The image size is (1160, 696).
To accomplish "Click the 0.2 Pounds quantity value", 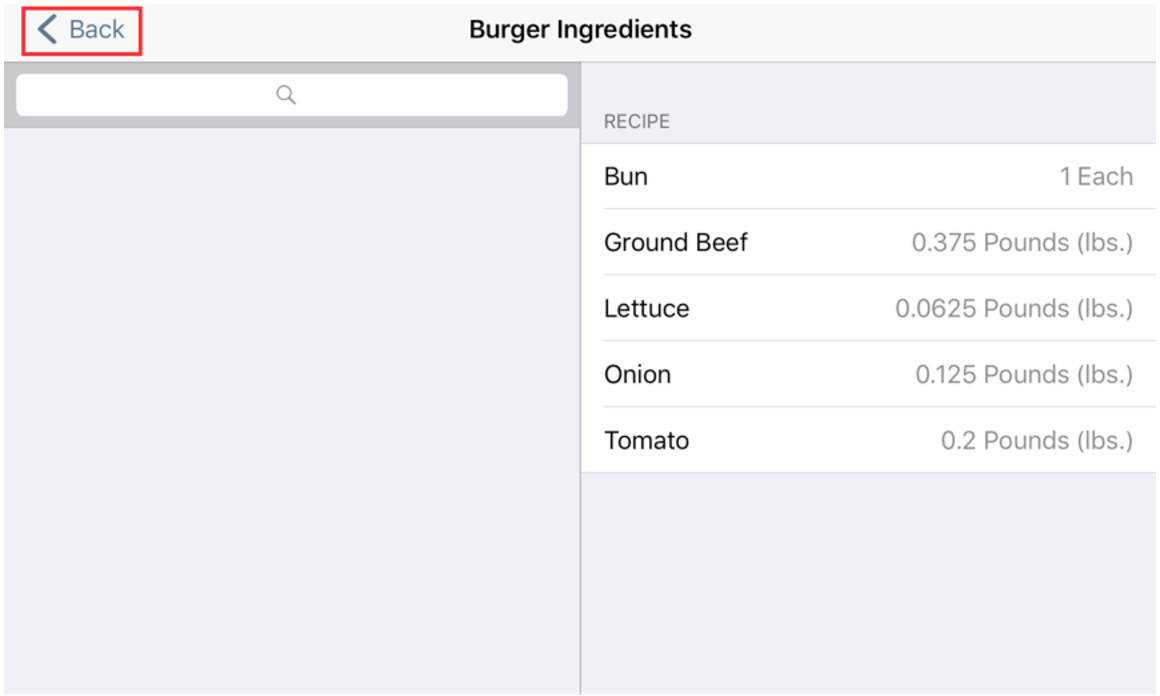I will [1037, 441].
